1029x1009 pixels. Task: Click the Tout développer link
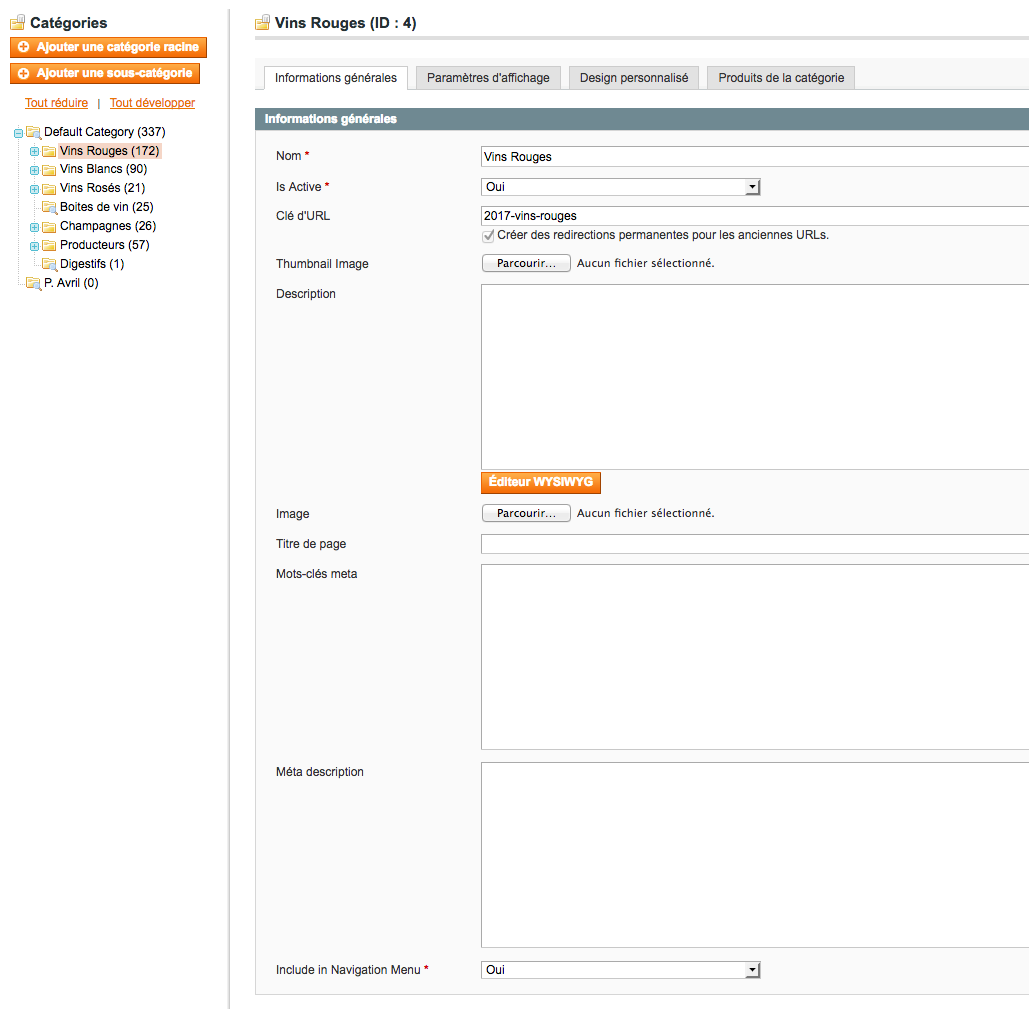tap(152, 103)
